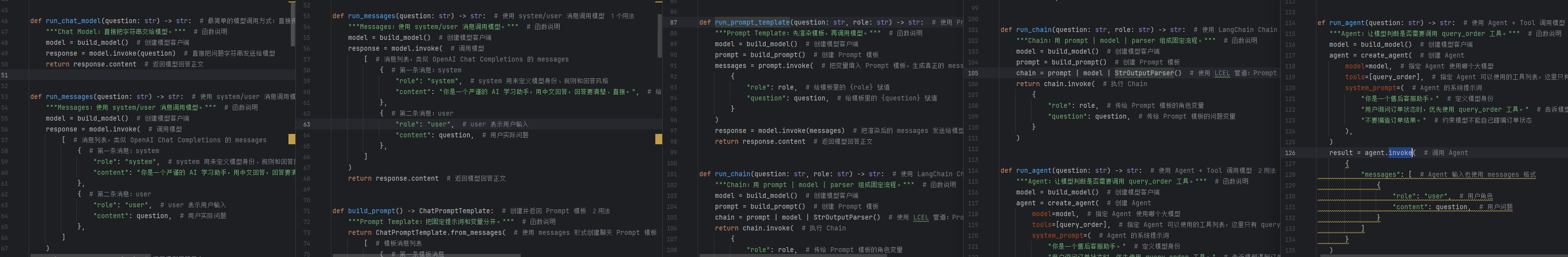Select gutter line number 87
1568x257 pixels.
(673, 23)
